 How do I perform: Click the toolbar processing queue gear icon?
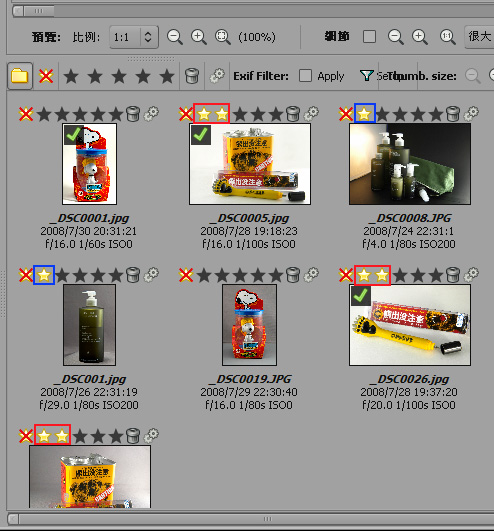(217, 76)
